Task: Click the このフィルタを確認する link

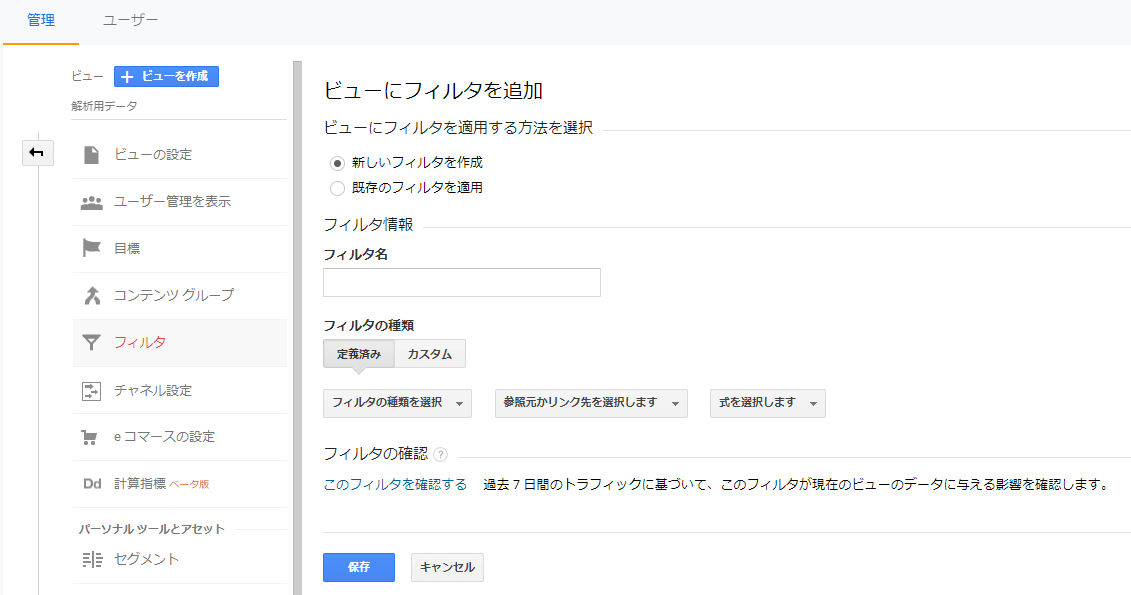Action: 395,485
